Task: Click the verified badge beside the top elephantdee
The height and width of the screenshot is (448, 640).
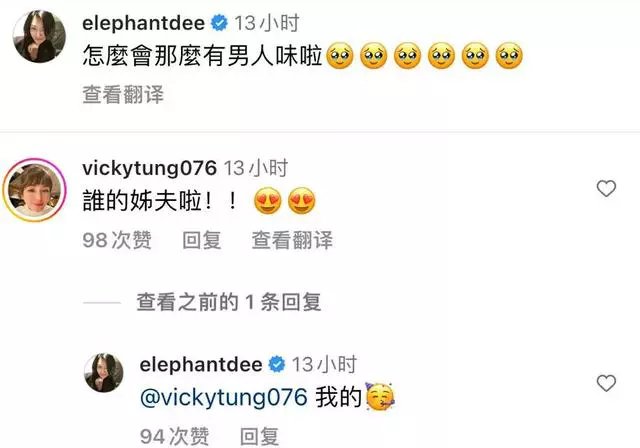Action: (x=219, y=23)
